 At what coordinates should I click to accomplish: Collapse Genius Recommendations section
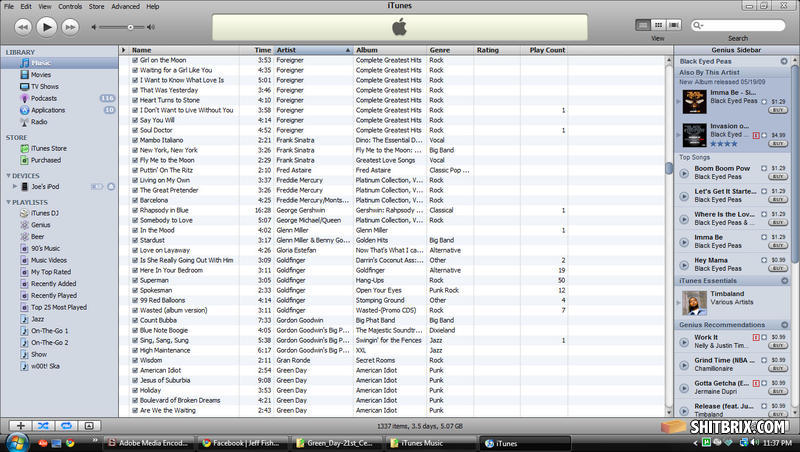pyautogui.click(x=784, y=325)
